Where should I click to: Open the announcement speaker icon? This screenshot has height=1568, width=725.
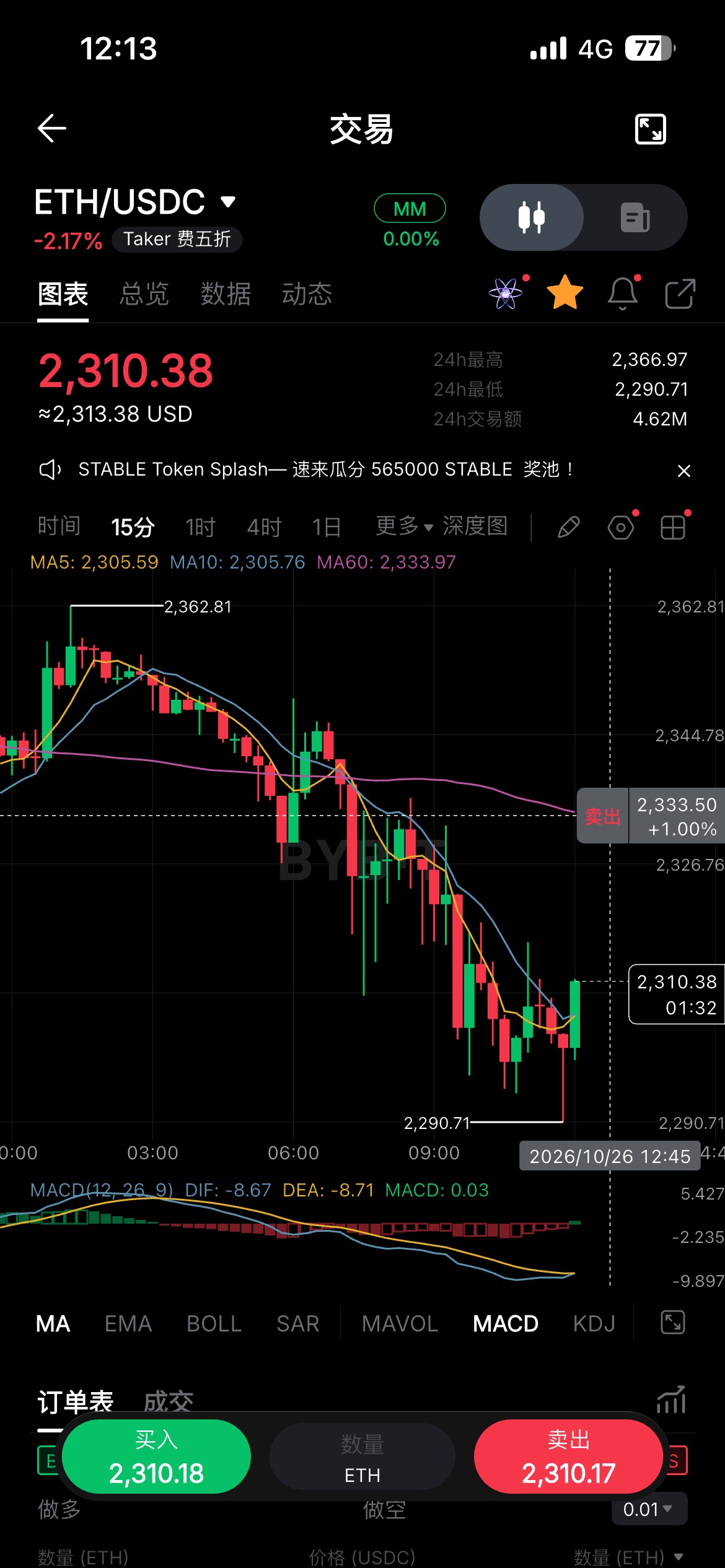pyautogui.click(x=50, y=470)
